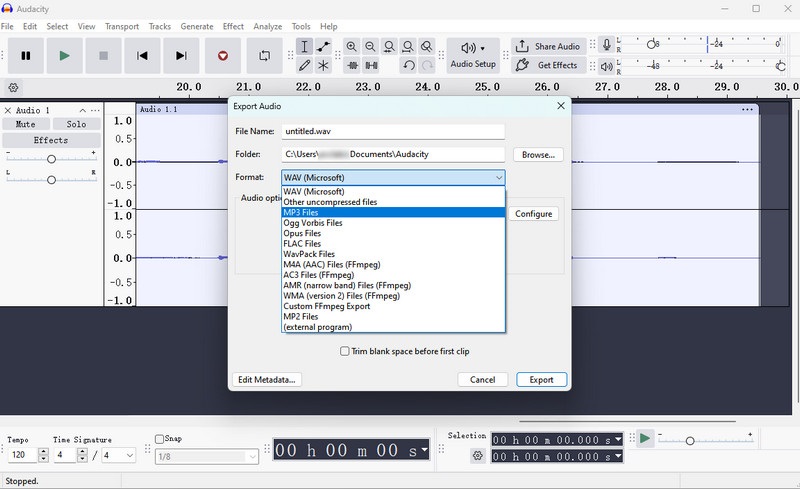Solo the Audio 1 track
The height and width of the screenshot is (489, 800).
(x=76, y=124)
